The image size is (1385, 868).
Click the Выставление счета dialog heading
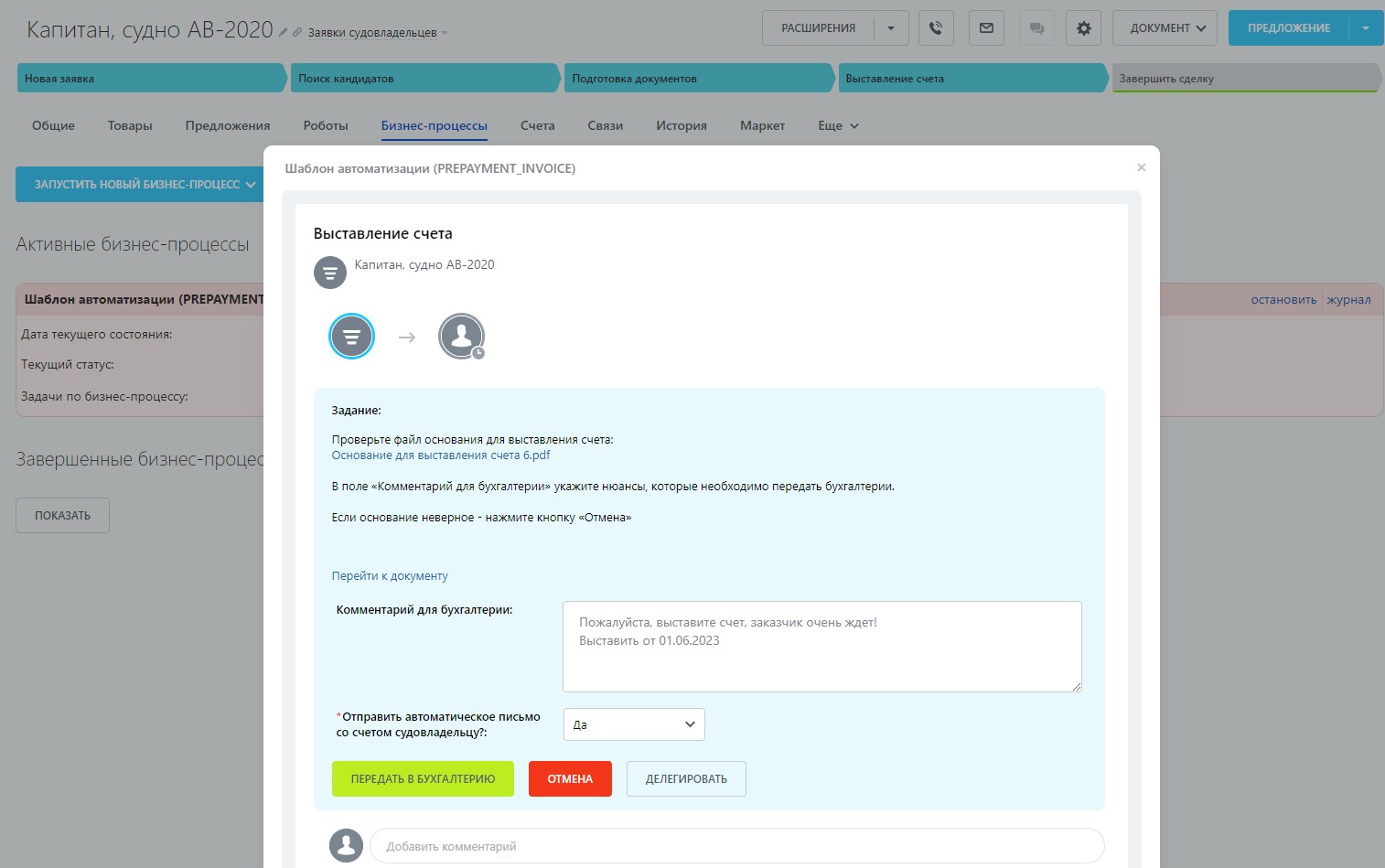point(383,234)
